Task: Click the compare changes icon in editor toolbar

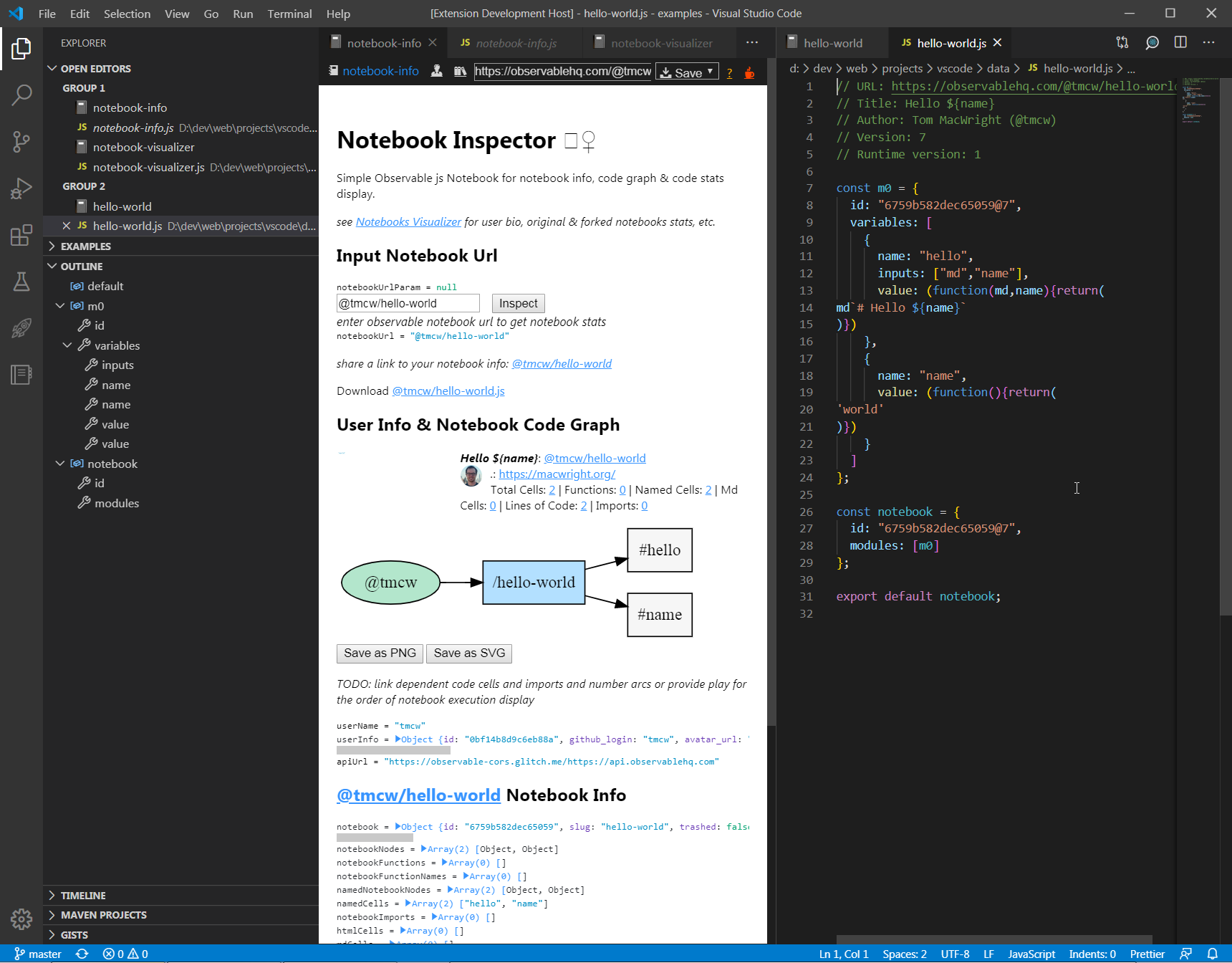Action: coord(1122,43)
